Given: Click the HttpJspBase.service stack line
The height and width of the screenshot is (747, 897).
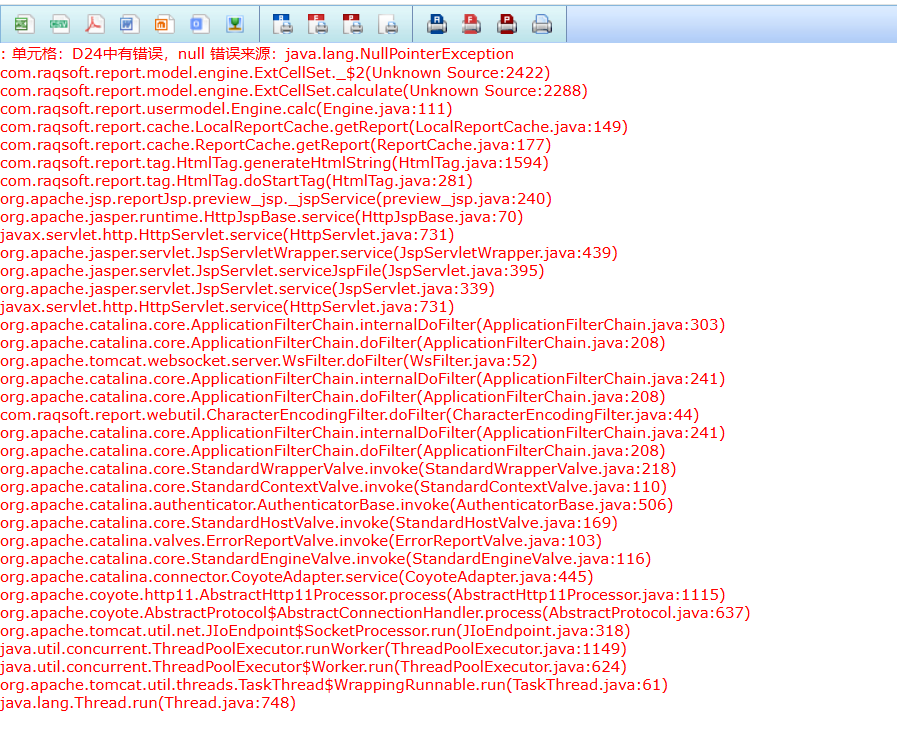Looking at the screenshot, I should pyautogui.click(x=262, y=217).
